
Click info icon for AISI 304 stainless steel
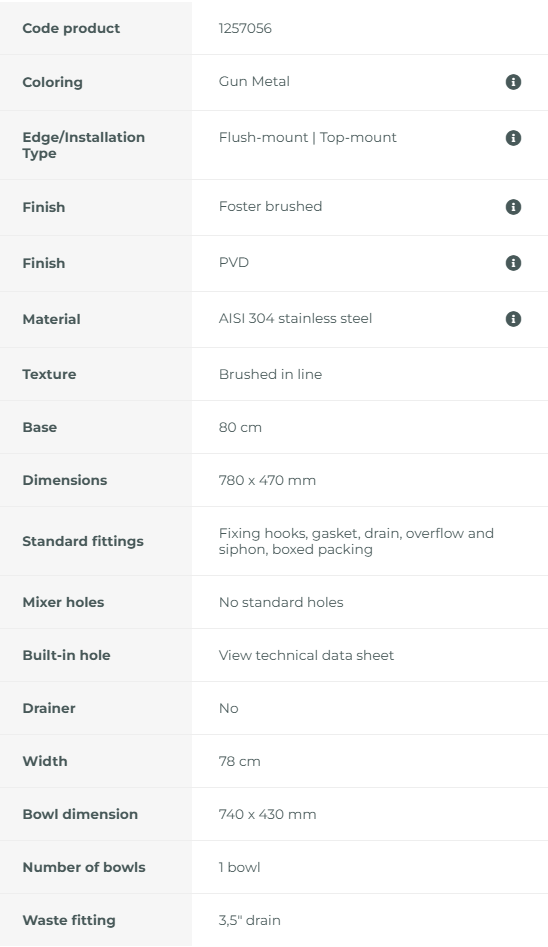513,319
